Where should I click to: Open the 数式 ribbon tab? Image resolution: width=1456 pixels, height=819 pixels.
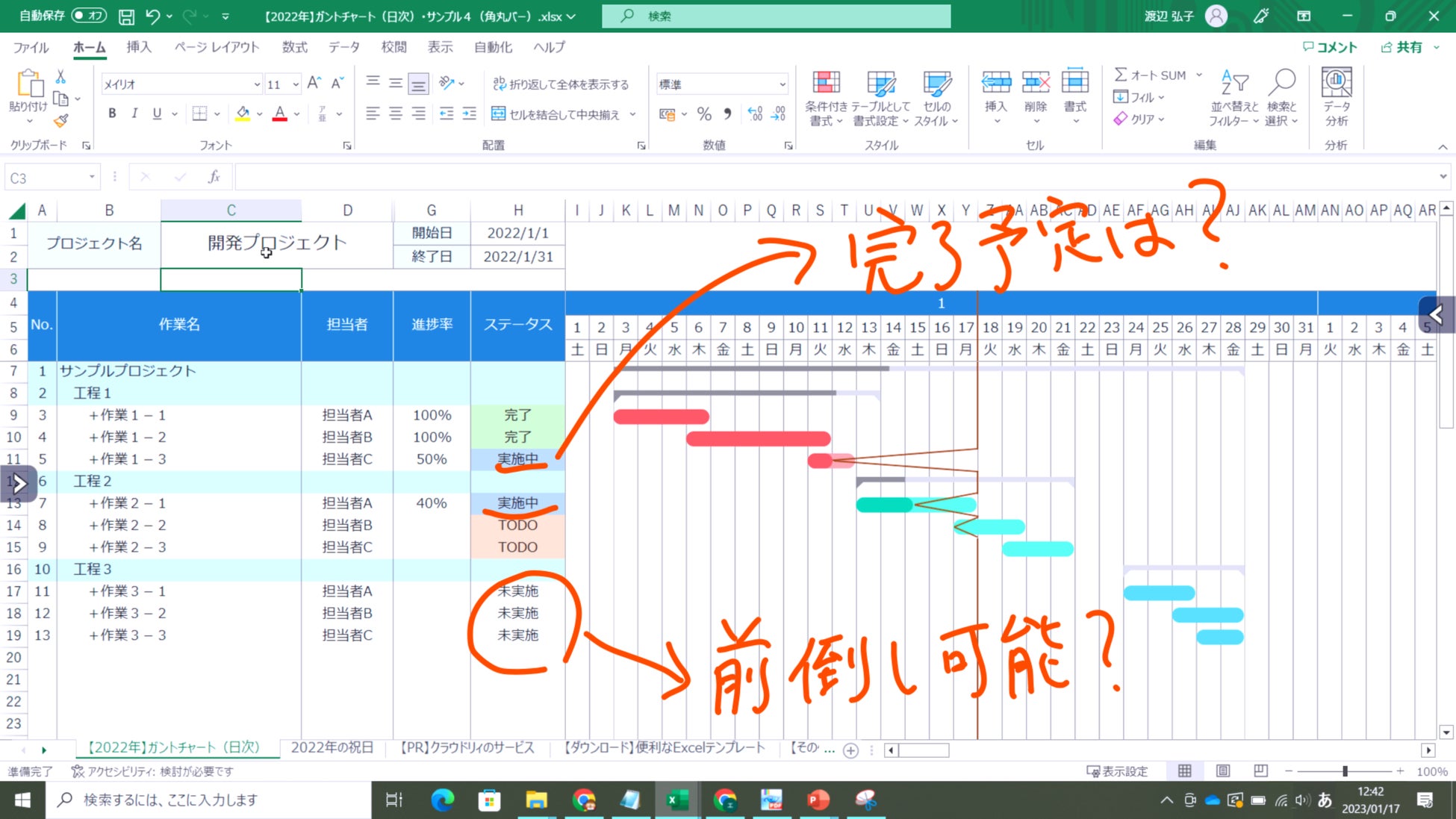[x=294, y=47]
